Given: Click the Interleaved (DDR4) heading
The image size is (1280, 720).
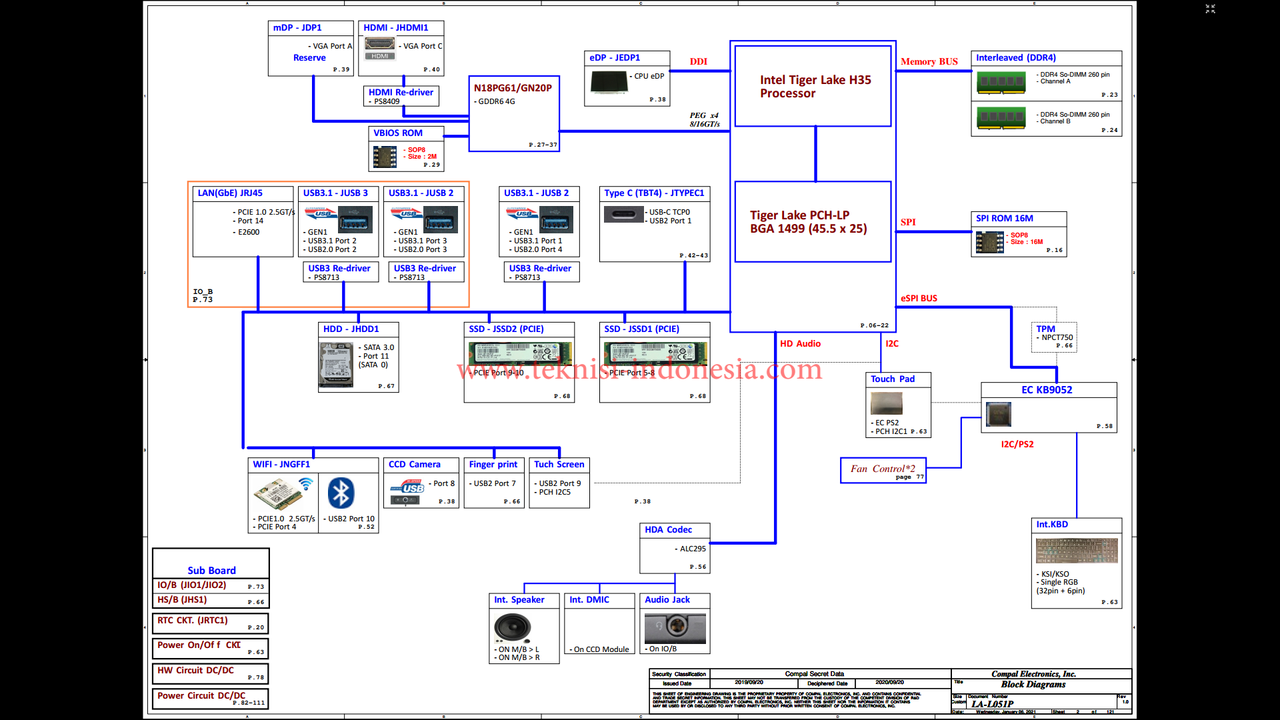Looking at the screenshot, I should click(x=1016, y=58).
